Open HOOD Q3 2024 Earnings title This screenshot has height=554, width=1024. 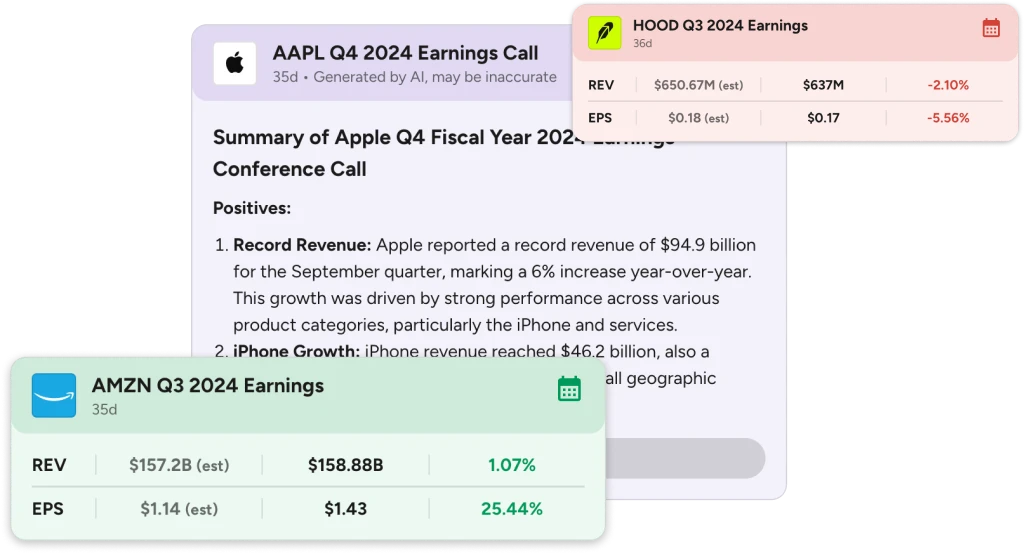(x=720, y=25)
